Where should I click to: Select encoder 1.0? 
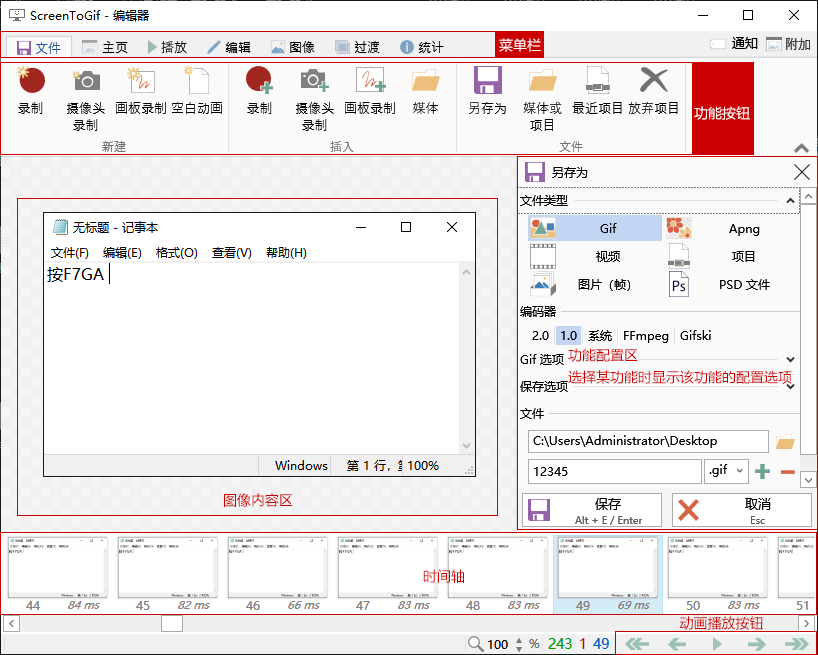point(569,335)
